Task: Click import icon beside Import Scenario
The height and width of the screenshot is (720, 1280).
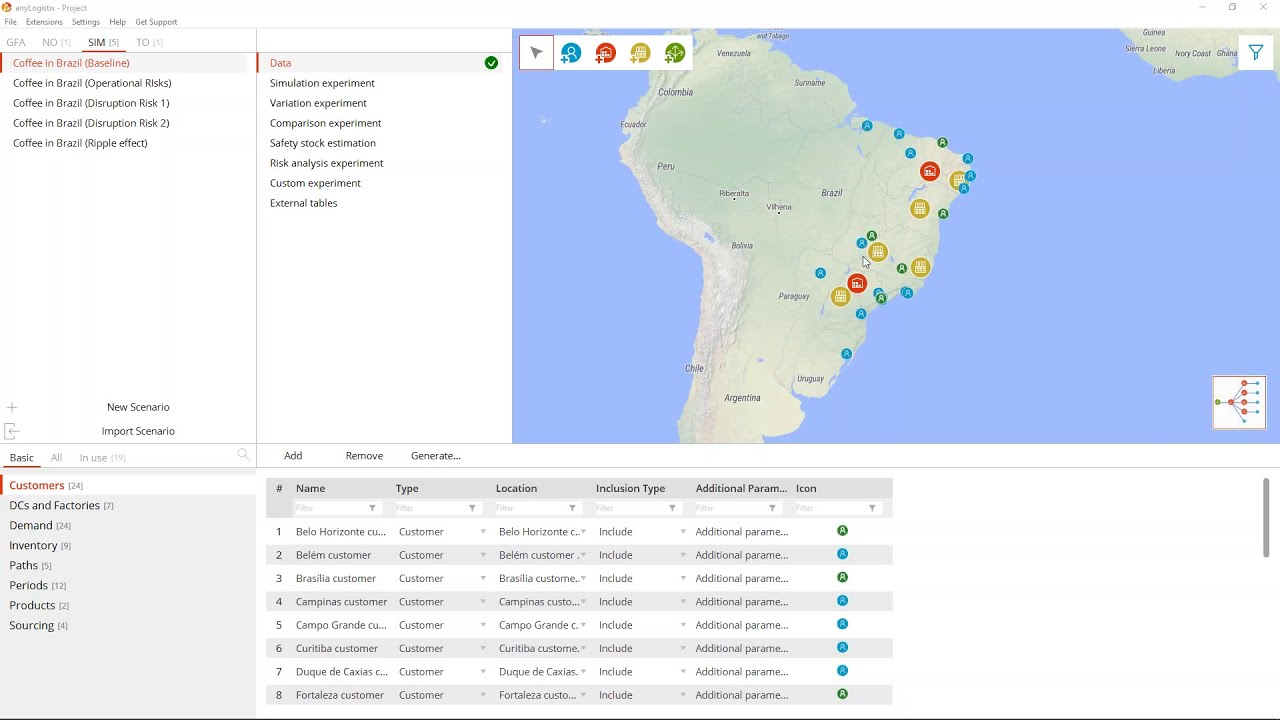Action: tap(12, 431)
